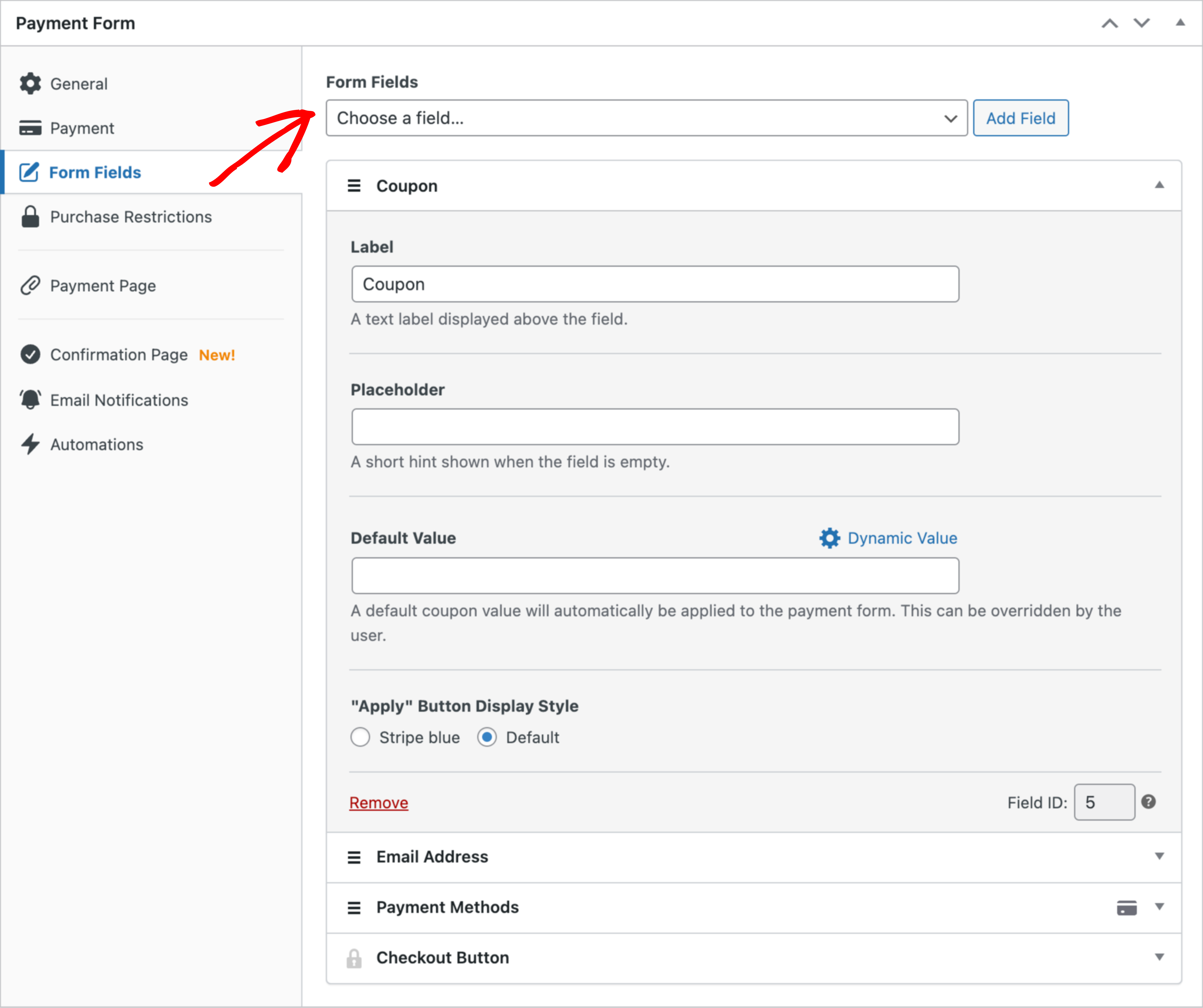Select the Stripe blue radio button

pyautogui.click(x=360, y=737)
